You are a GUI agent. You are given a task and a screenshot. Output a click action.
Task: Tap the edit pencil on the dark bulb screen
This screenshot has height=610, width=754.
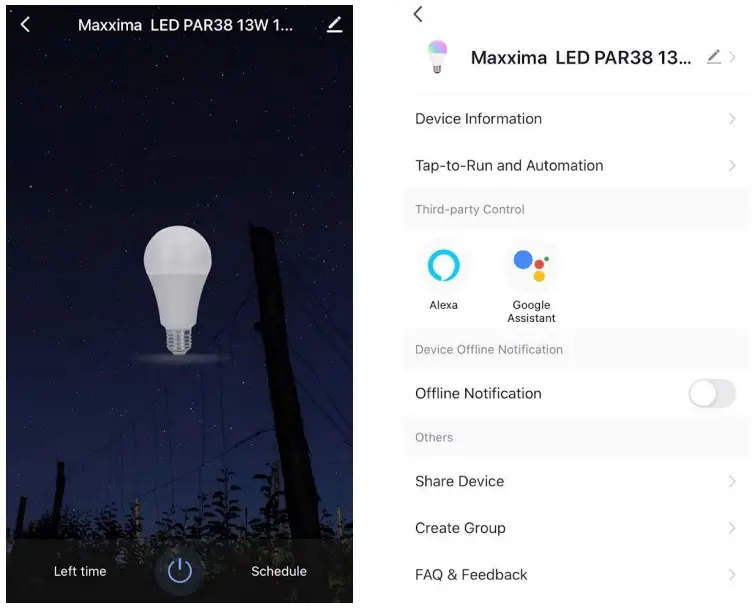pyautogui.click(x=335, y=25)
